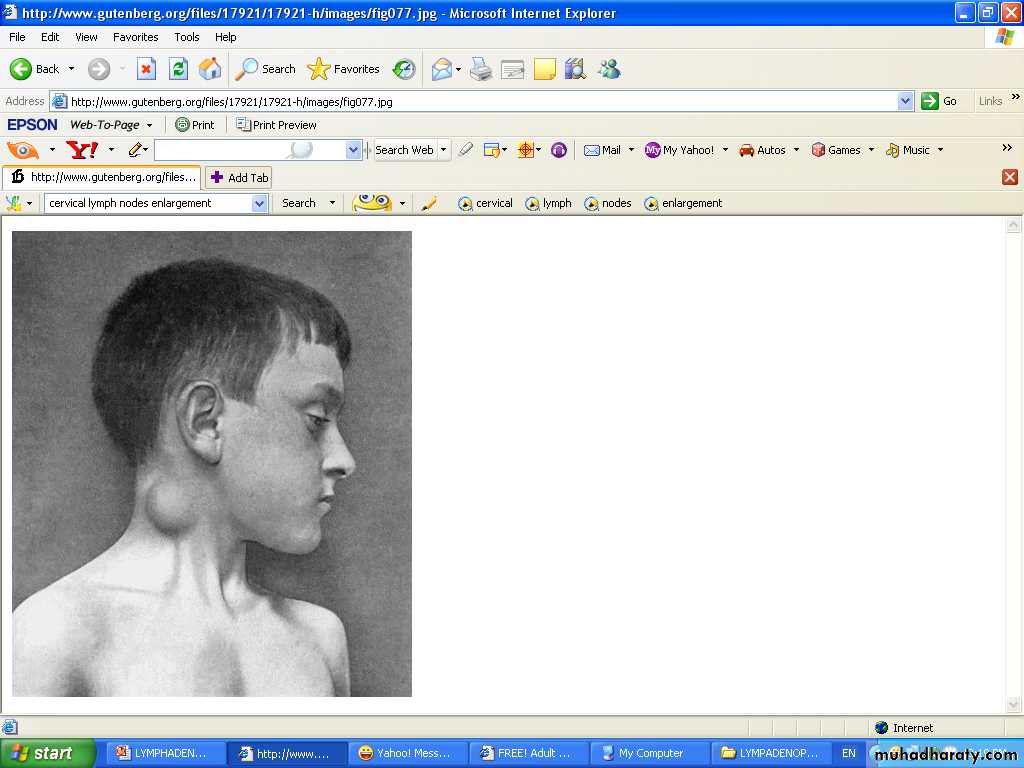This screenshot has width=1024, height=768.
Task: Go to the Home page icon
Action: click(210, 69)
